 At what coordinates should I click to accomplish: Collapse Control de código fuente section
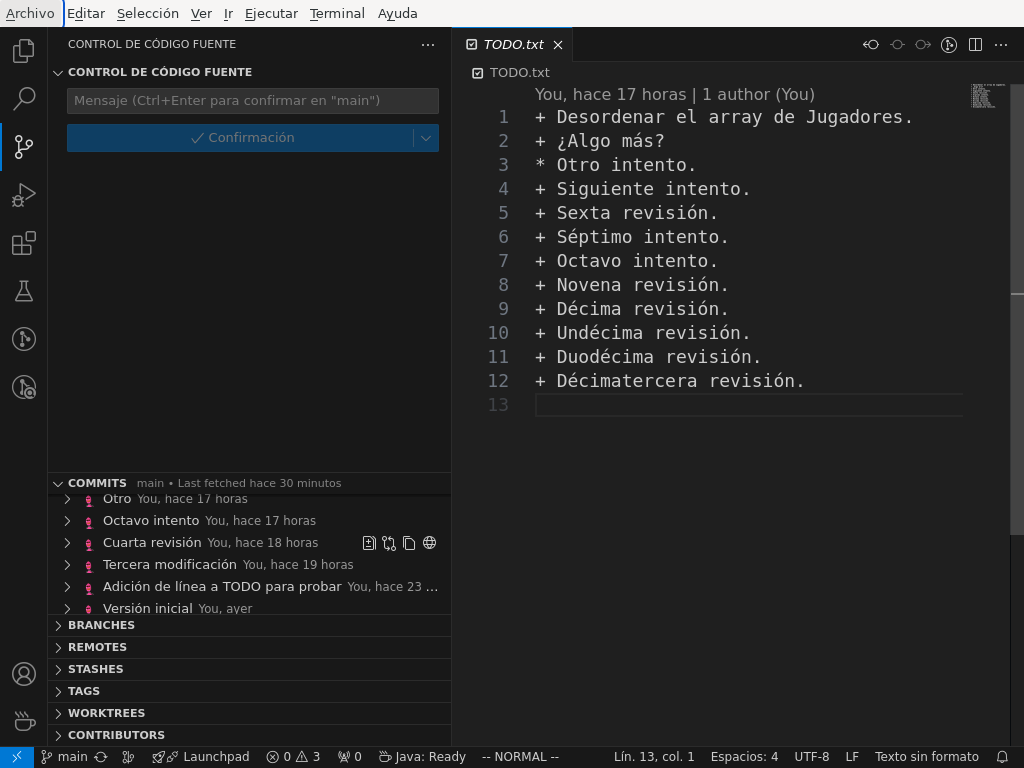point(58,72)
